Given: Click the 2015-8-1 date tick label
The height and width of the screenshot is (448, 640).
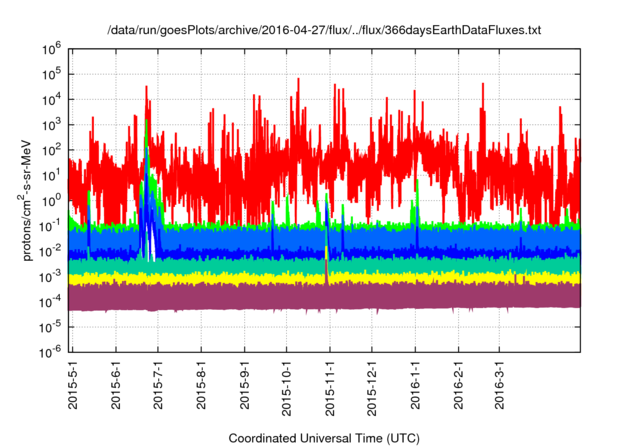Looking at the screenshot, I should 201,385.
